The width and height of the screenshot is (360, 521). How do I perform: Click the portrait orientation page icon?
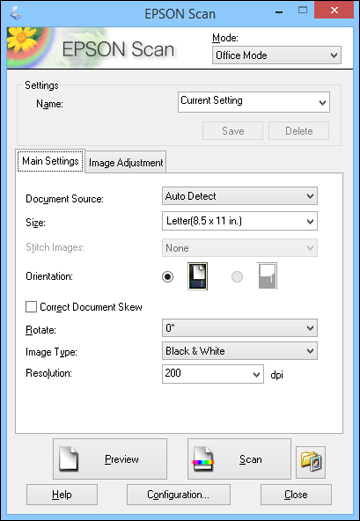198,276
